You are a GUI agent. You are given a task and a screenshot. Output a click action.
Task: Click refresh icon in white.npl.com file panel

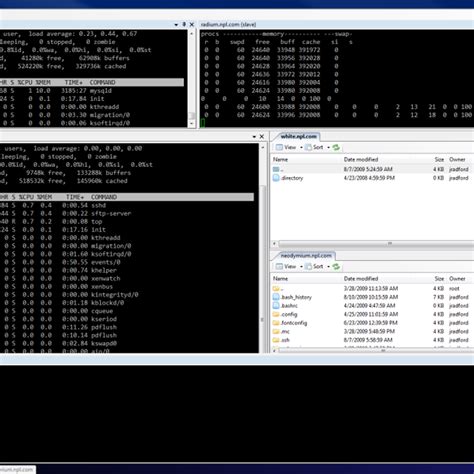point(336,147)
